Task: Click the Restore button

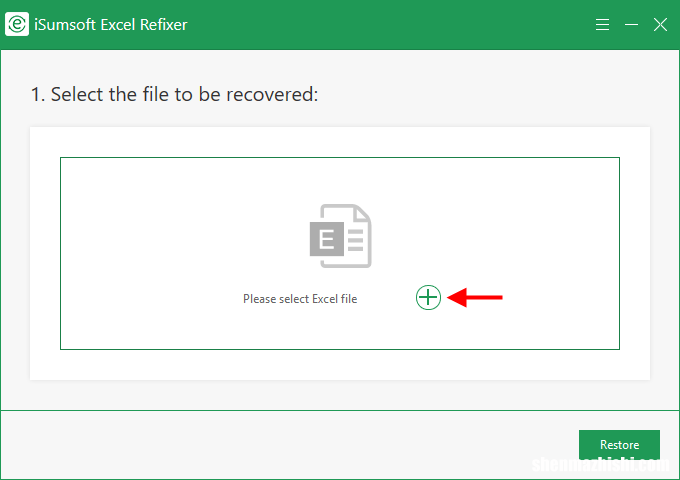Action: [619, 444]
